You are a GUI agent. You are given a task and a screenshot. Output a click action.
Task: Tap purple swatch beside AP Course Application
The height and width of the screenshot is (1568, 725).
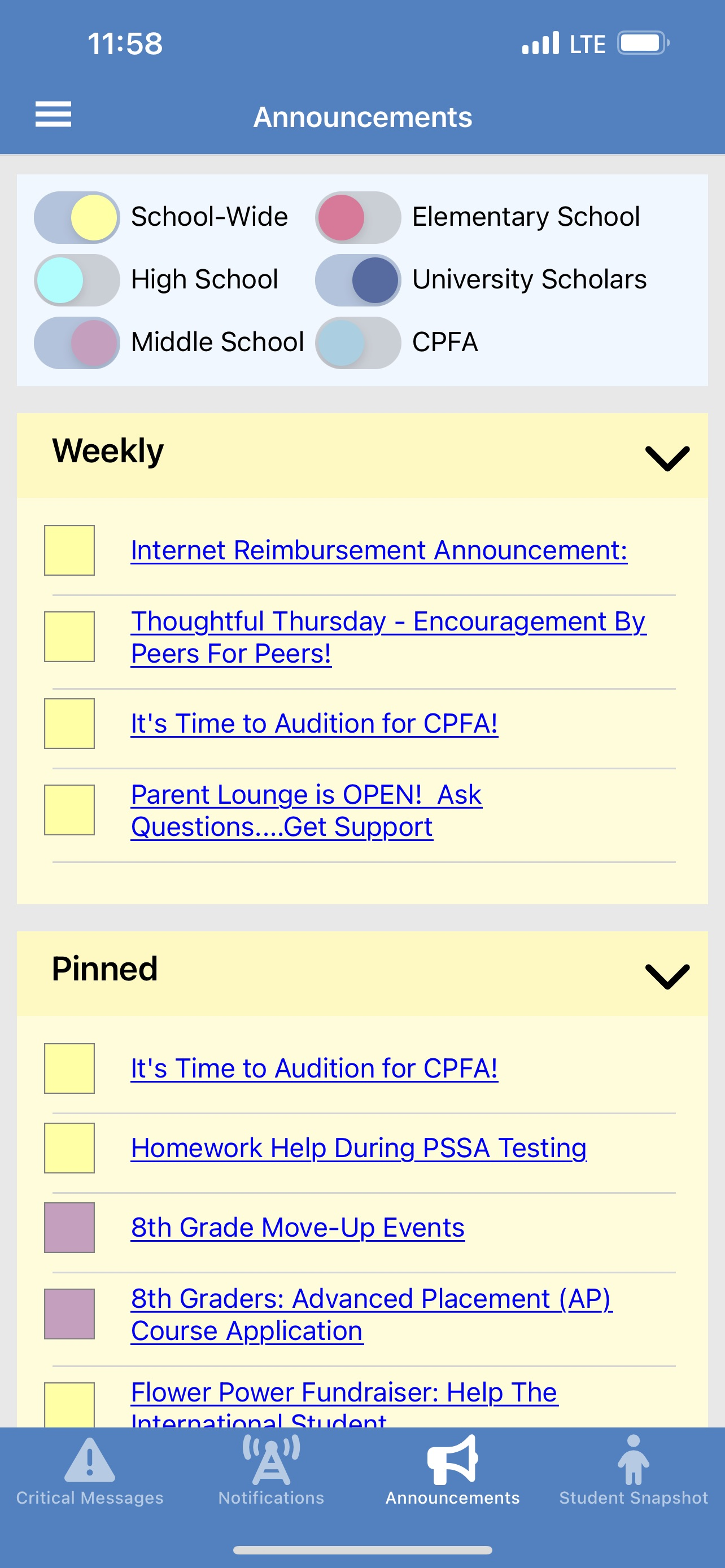tap(69, 1314)
